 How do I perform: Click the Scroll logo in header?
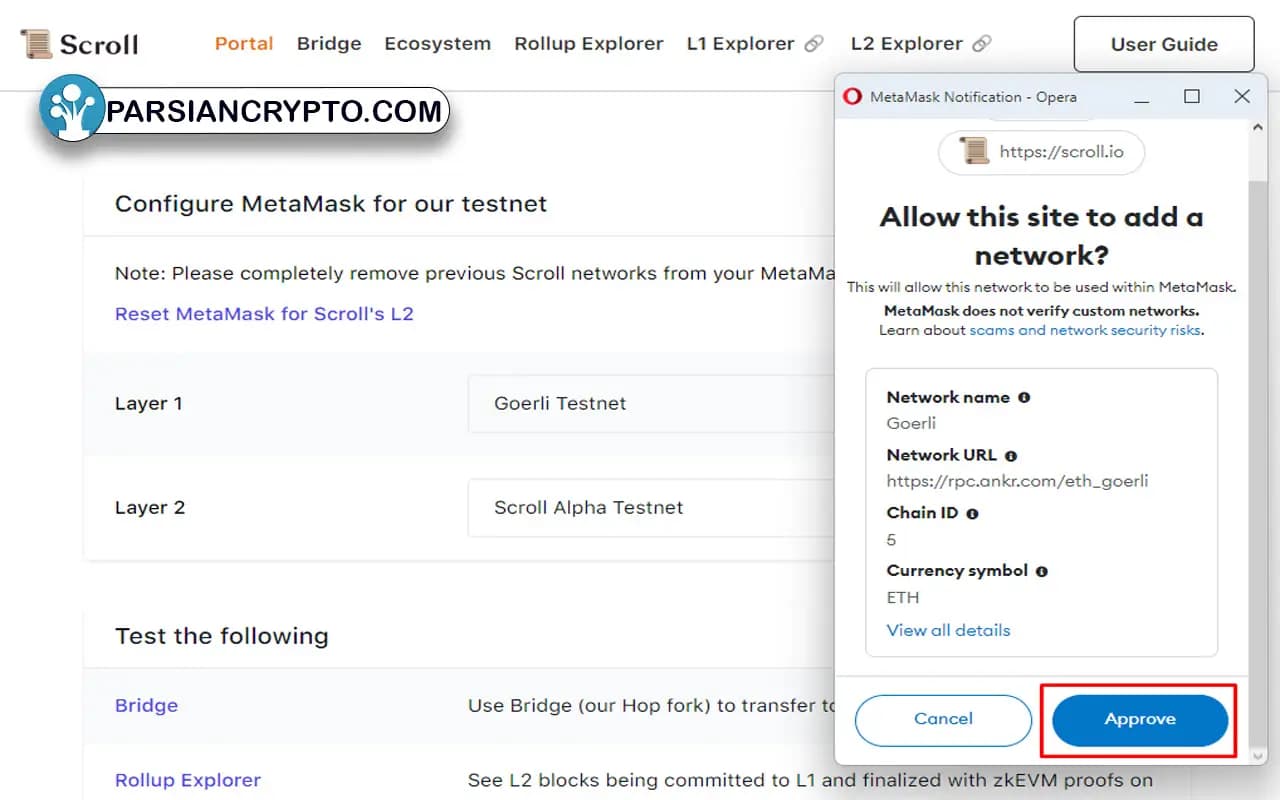(x=79, y=44)
